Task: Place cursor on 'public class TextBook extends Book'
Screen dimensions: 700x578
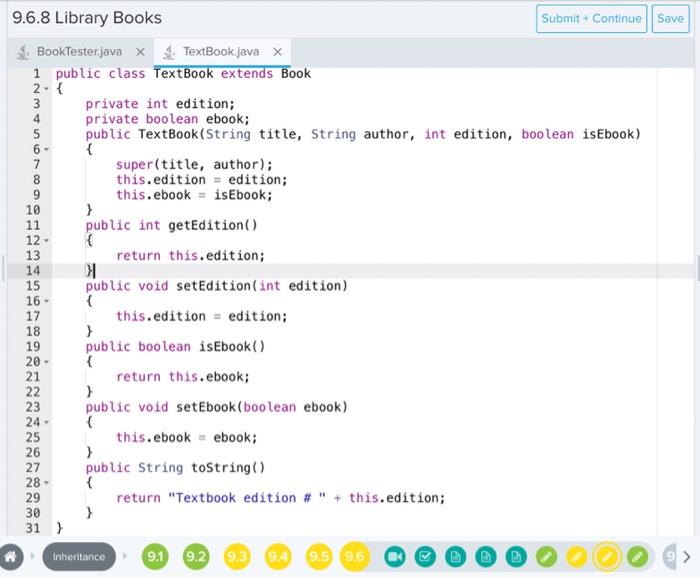Action: pyautogui.click(x=183, y=74)
